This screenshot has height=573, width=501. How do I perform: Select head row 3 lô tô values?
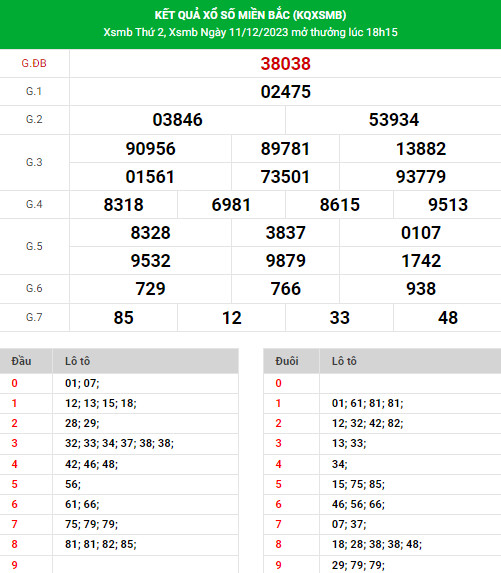[119, 443]
